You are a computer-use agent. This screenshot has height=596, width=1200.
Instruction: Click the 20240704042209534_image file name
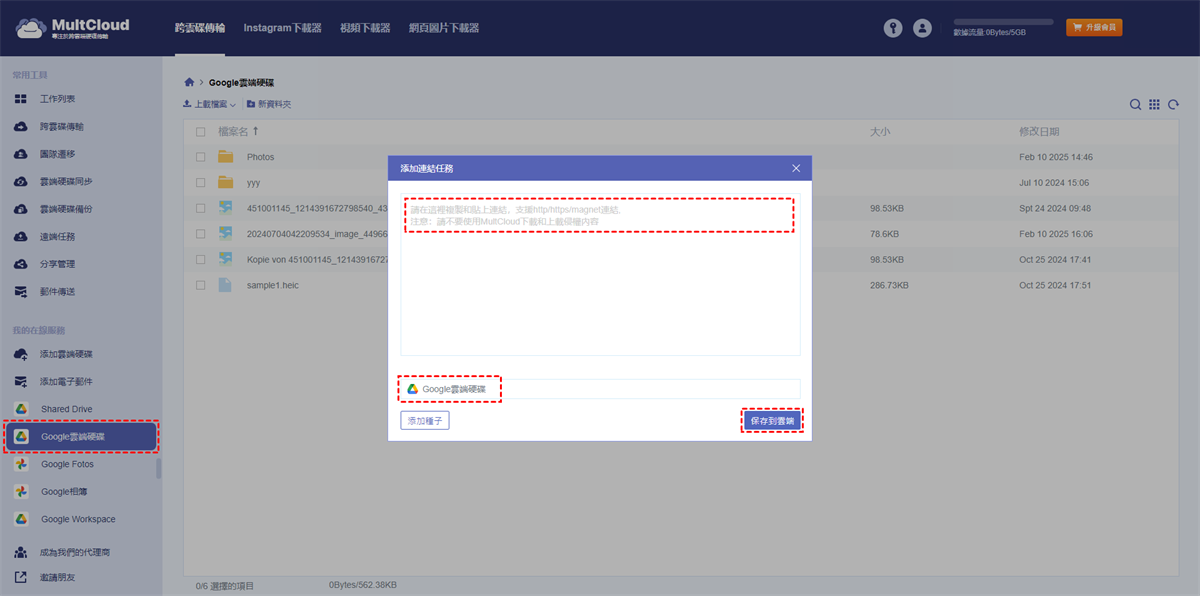[317, 234]
